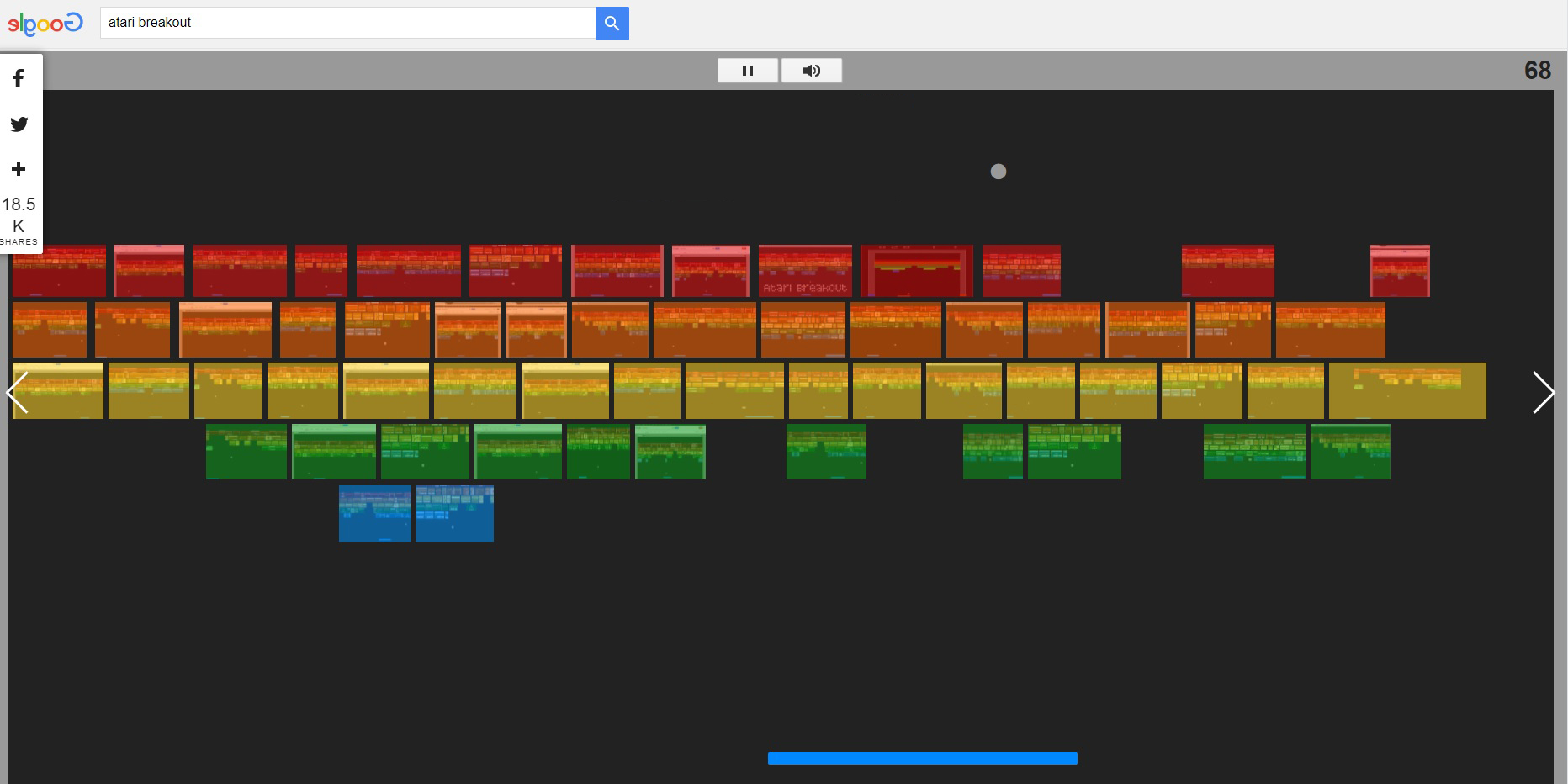The height and width of the screenshot is (784, 1568).
Task: Pause the Breakout game
Action: tap(747, 71)
